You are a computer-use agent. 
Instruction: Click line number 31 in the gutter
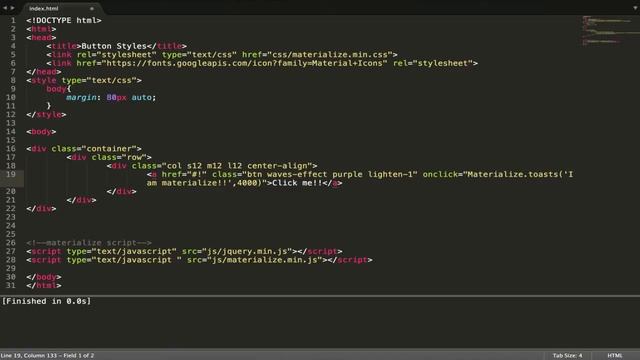coord(11,286)
